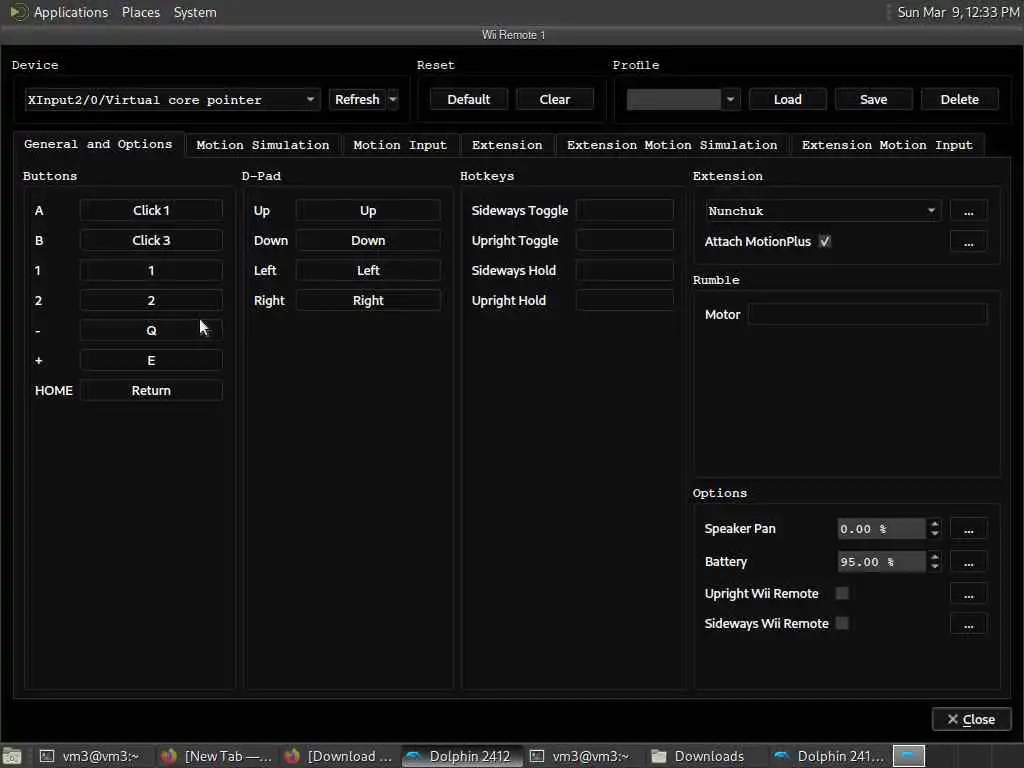Uncheck the Attach MotionPlus checkbox
Viewport: 1024px width, 768px height.
click(x=825, y=242)
